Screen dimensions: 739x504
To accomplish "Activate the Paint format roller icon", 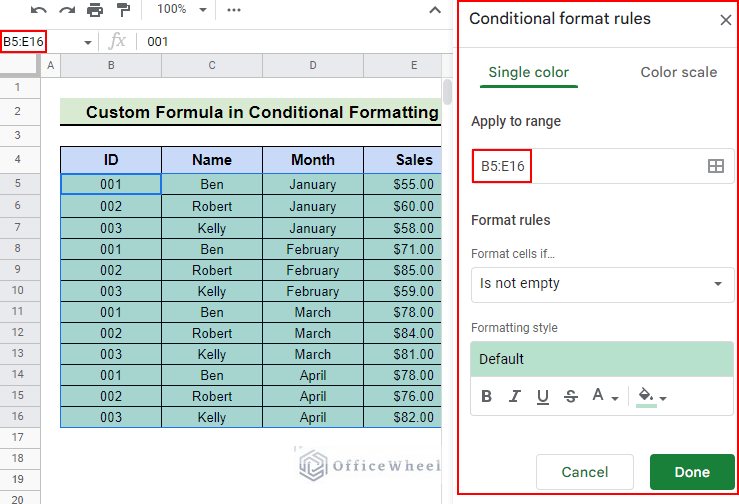I will 123,10.
